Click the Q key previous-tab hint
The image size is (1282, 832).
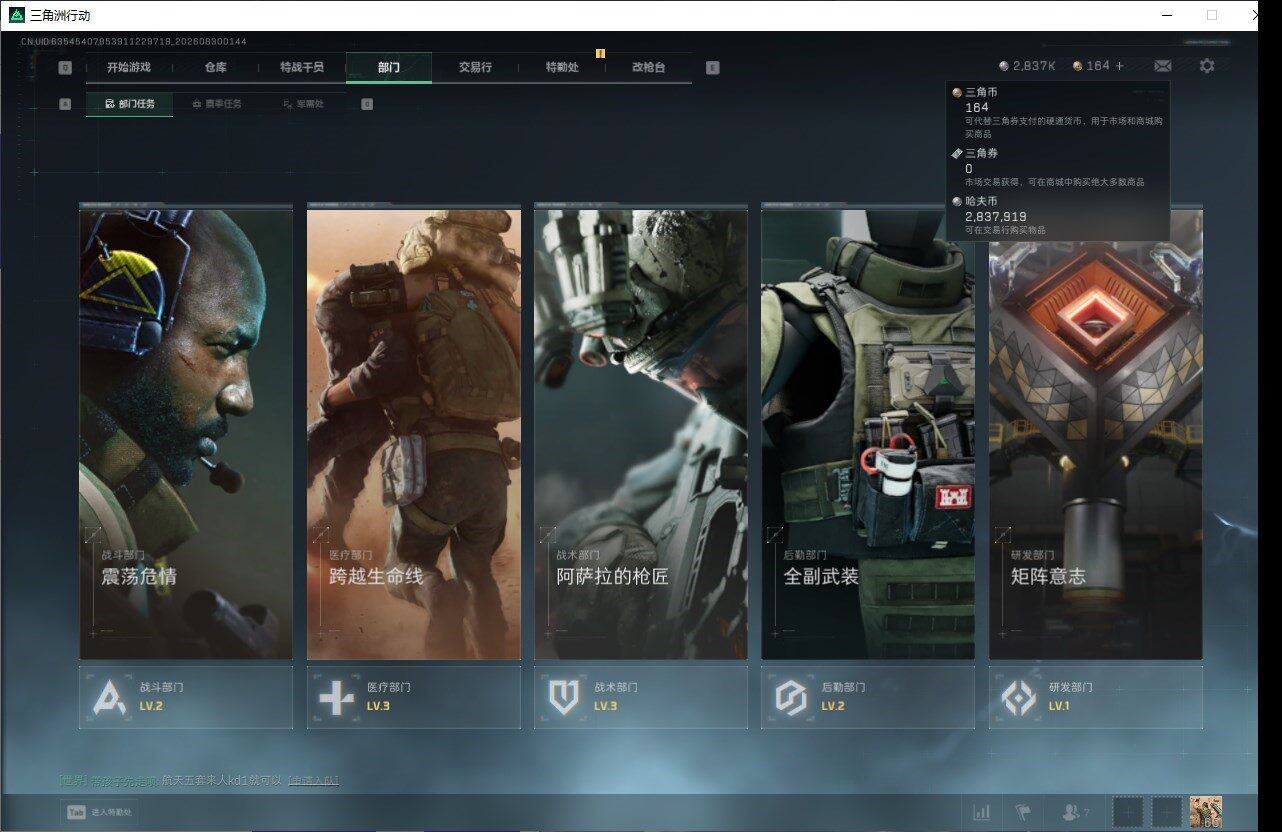[x=65, y=68]
